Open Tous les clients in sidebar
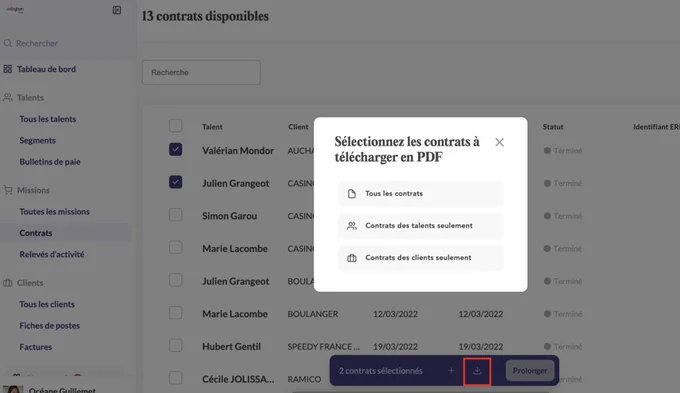 pyautogui.click(x=47, y=304)
